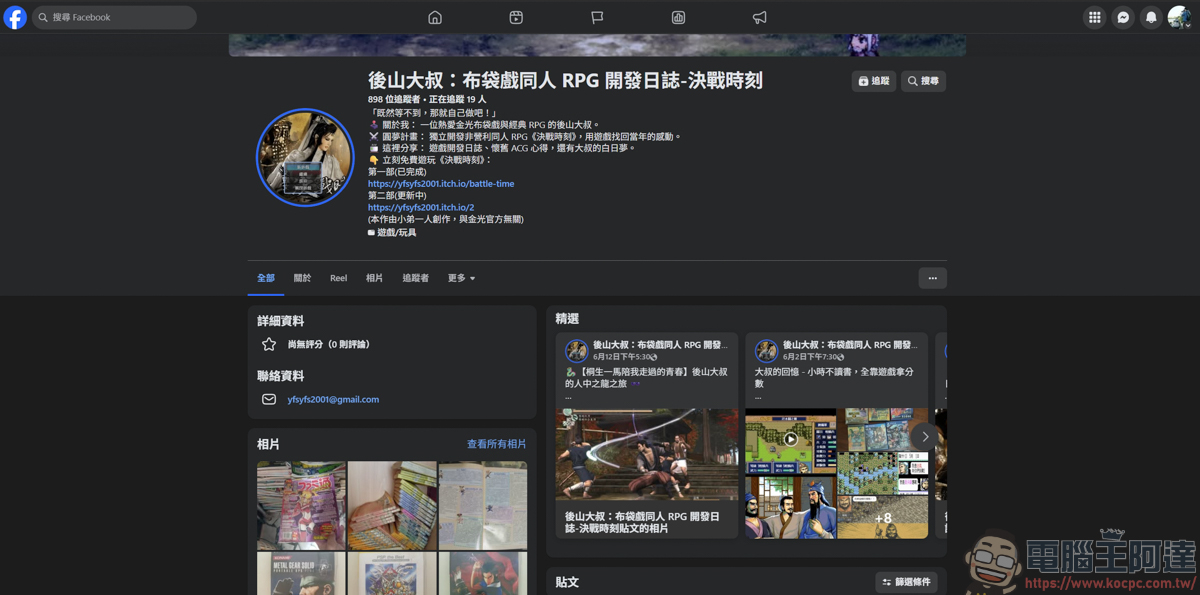Click avatar of the 6月2日 featured post
The height and width of the screenshot is (595, 1200).
[x=766, y=350]
